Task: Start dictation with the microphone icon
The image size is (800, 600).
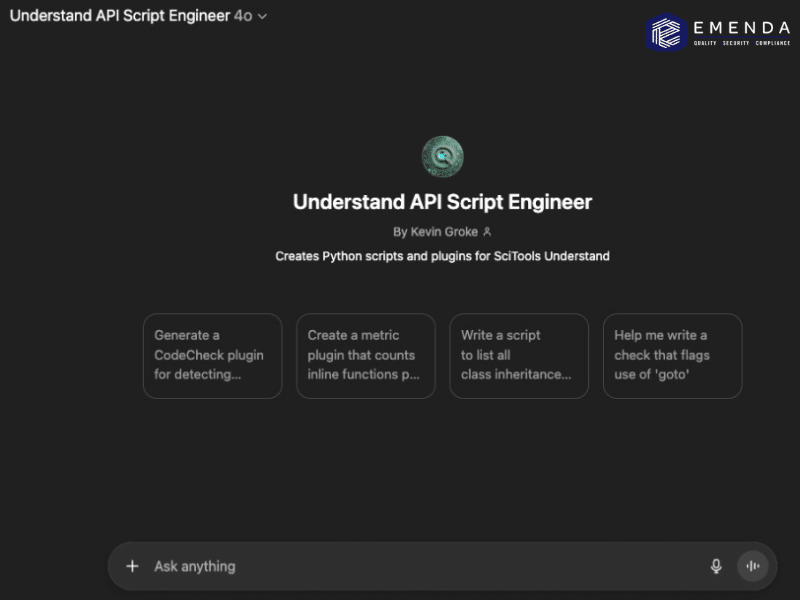Action: point(716,566)
